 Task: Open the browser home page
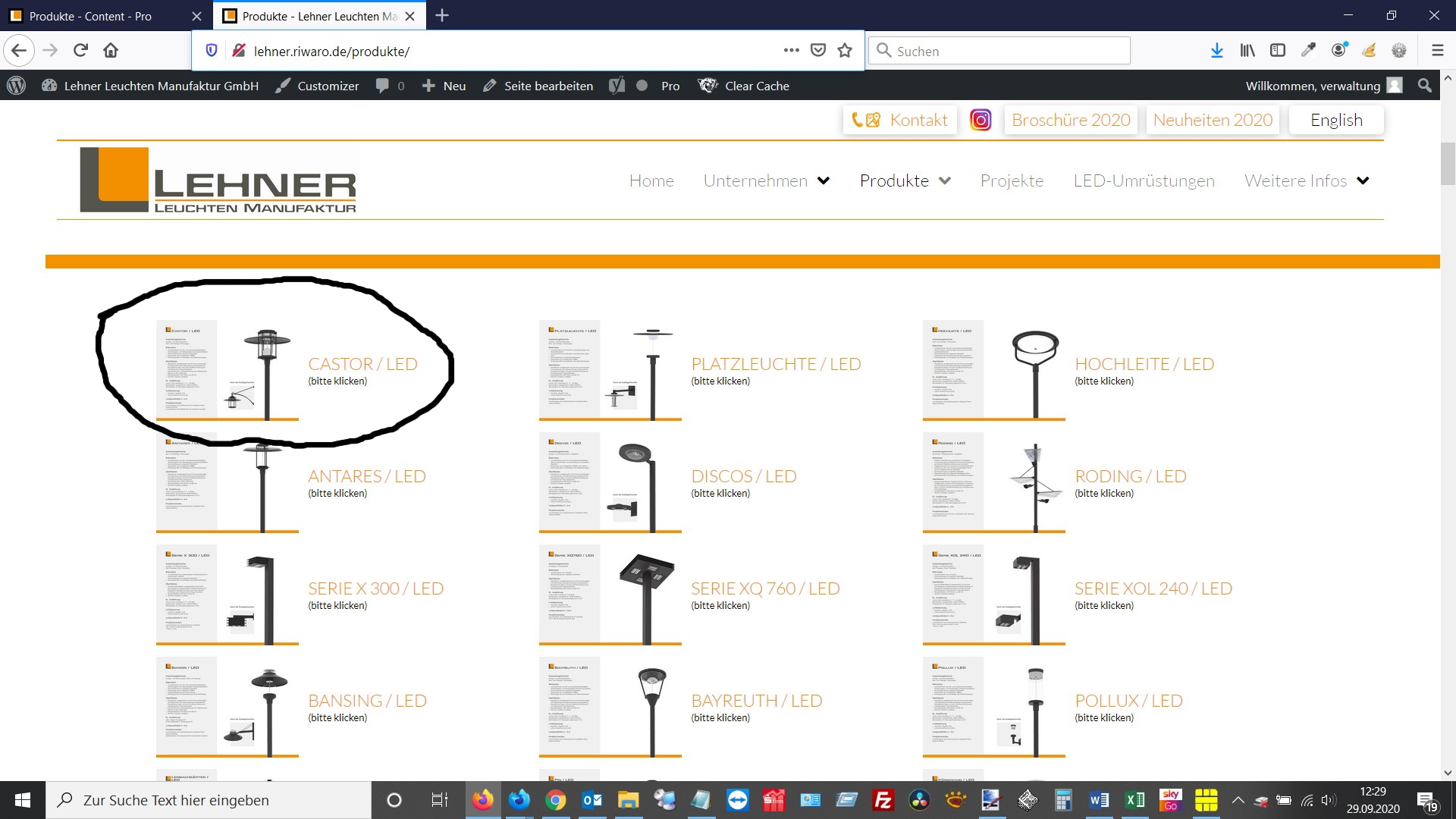click(x=111, y=51)
